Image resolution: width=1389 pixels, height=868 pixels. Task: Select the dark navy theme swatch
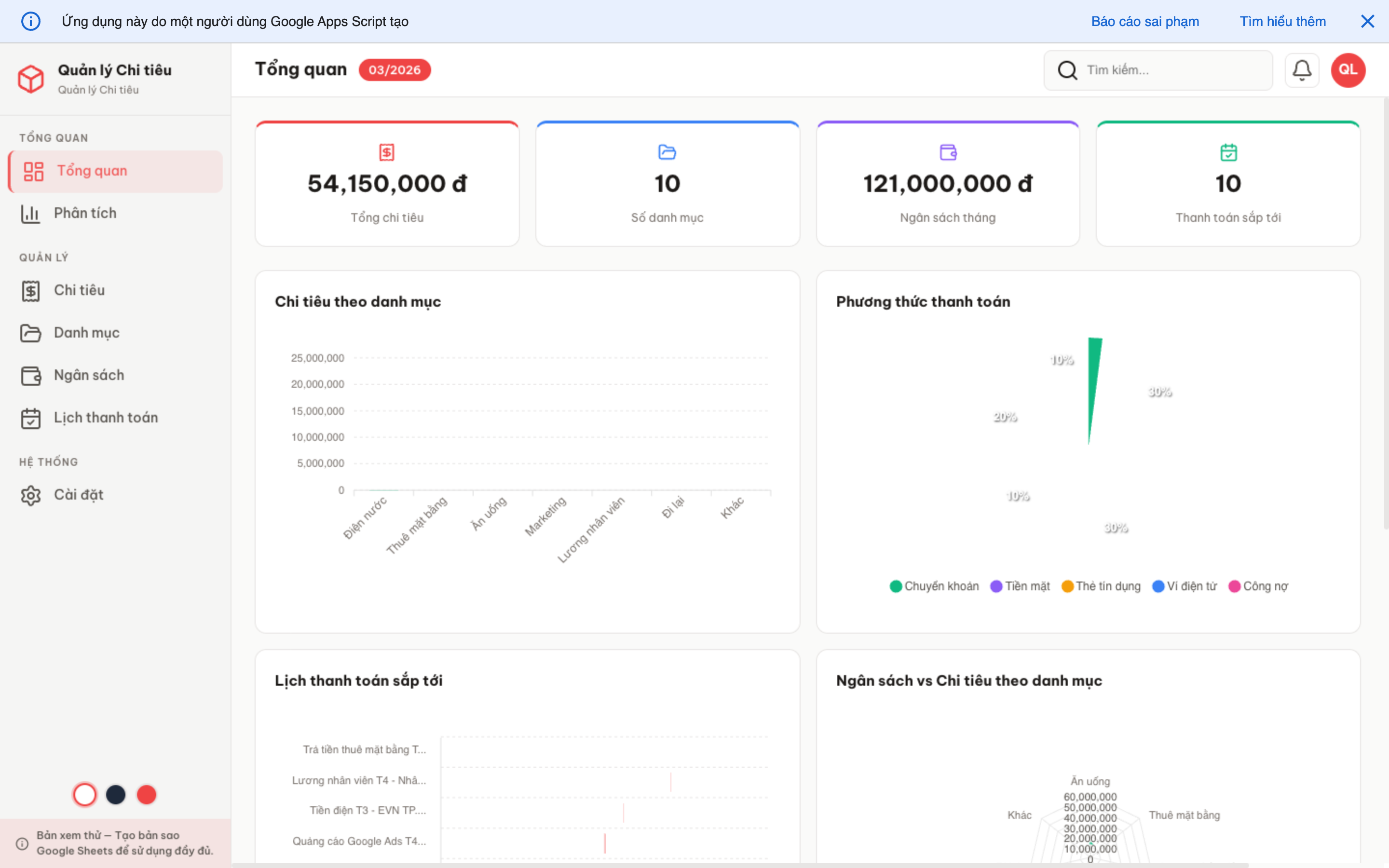coord(115,795)
